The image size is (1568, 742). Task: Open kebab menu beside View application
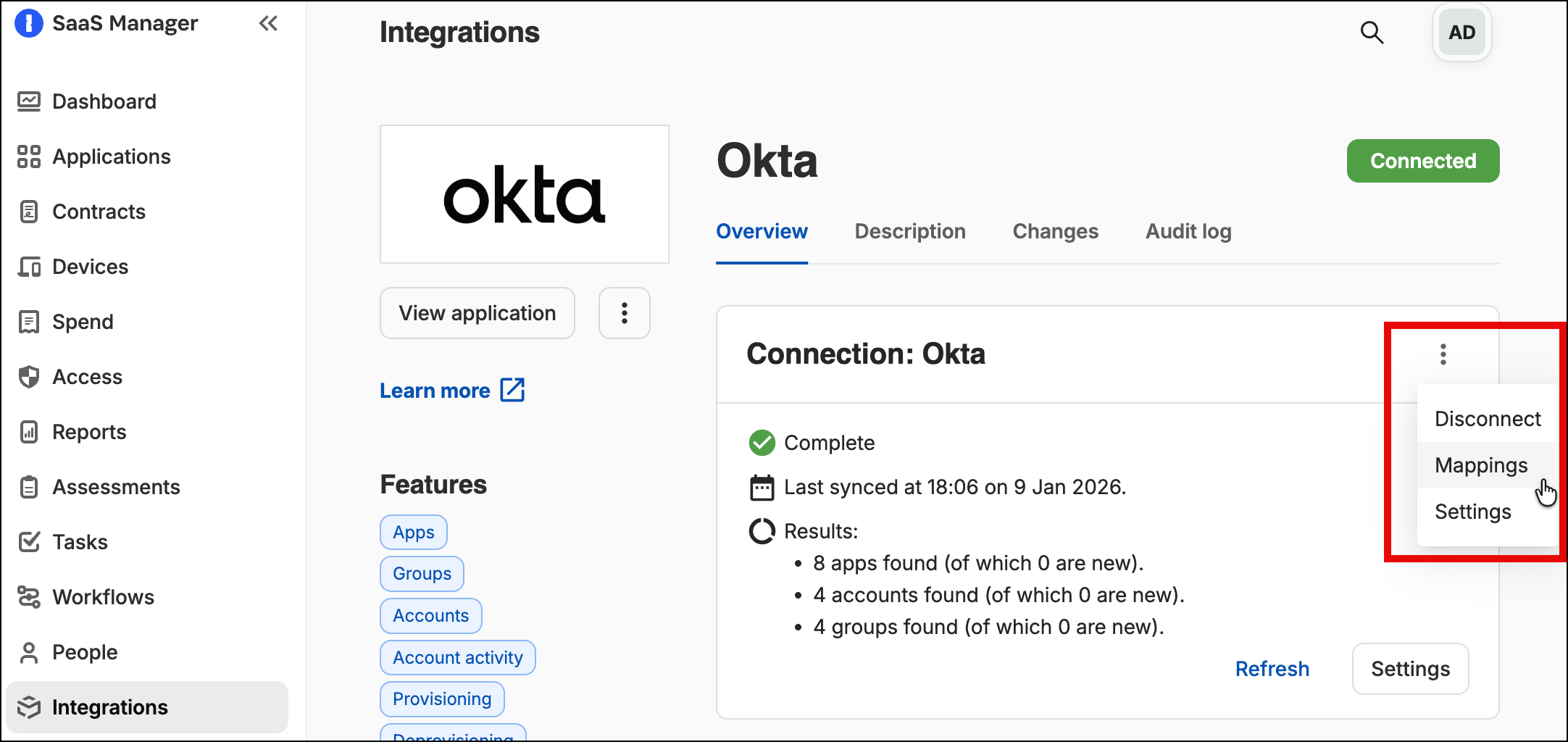pyautogui.click(x=625, y=313)
